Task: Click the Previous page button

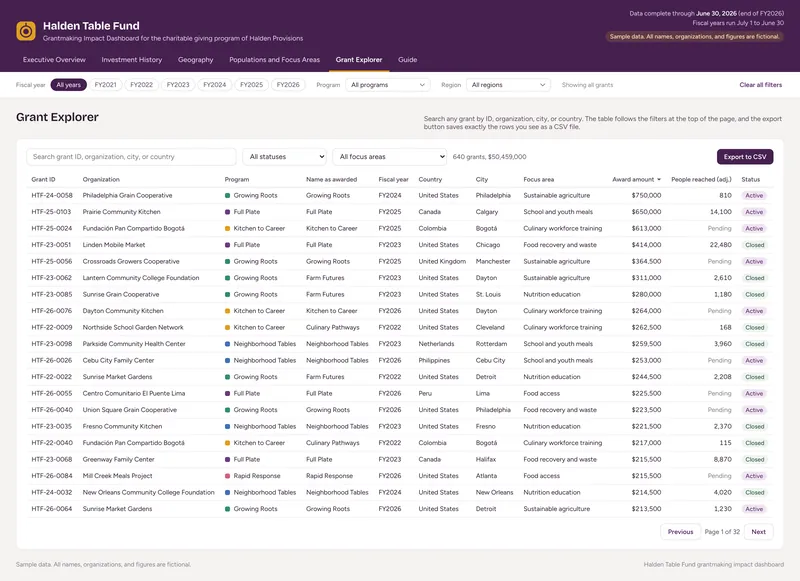Action: pos(681,532)
